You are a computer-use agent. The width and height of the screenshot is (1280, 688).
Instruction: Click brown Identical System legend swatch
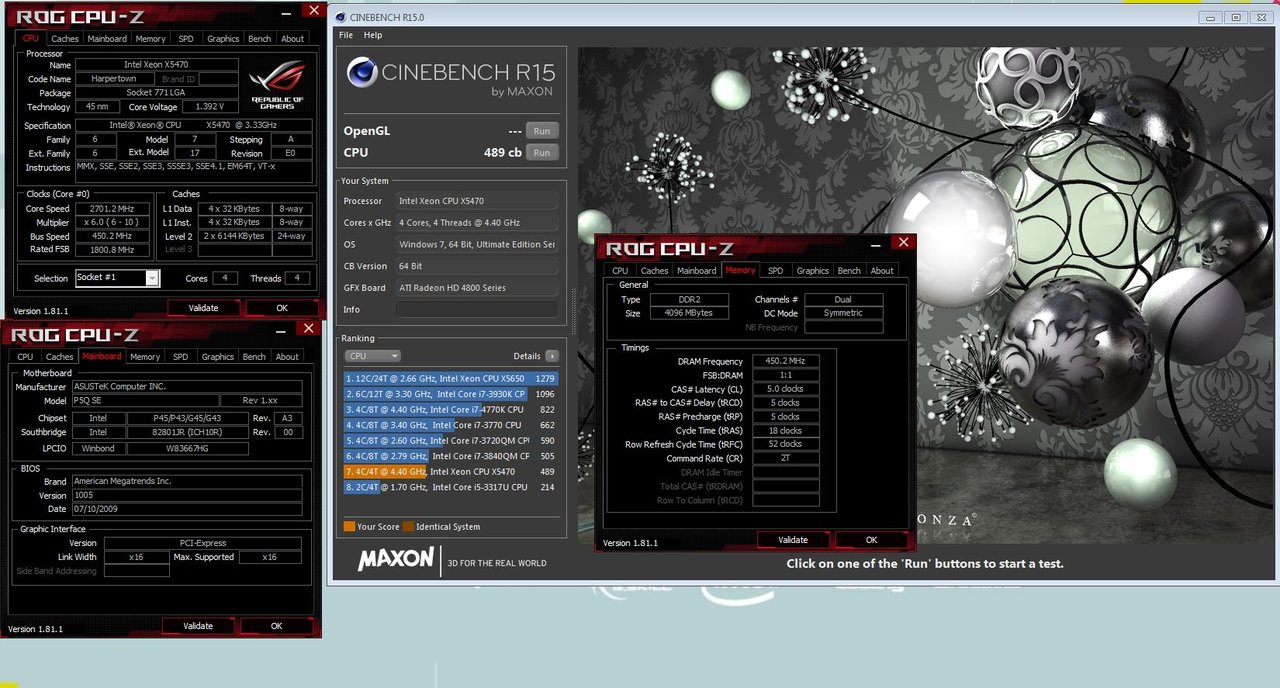pyautogui.click(x=409, y=527)
